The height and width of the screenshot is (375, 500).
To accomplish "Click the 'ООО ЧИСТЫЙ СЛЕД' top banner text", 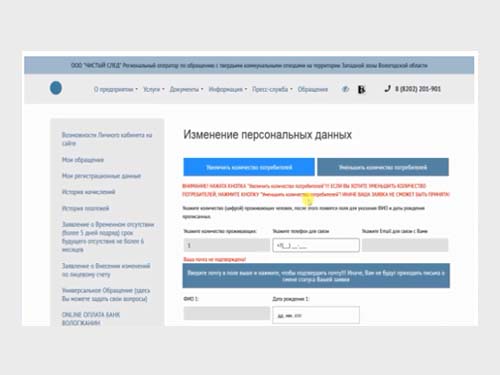I will [x=249, y=65].
